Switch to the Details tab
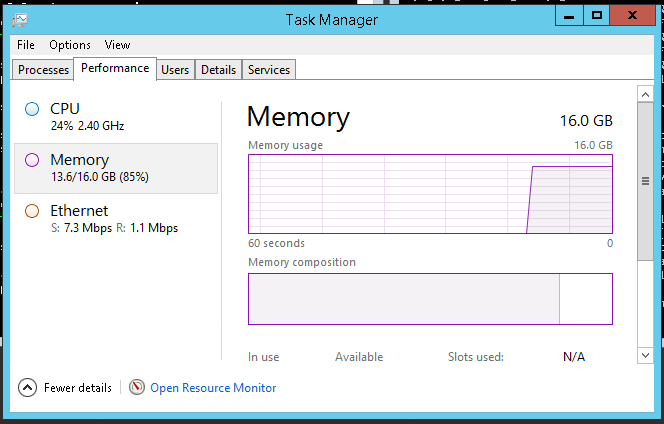Image resolution: width=664 pixels, height=424 pixels. [218, 70]
